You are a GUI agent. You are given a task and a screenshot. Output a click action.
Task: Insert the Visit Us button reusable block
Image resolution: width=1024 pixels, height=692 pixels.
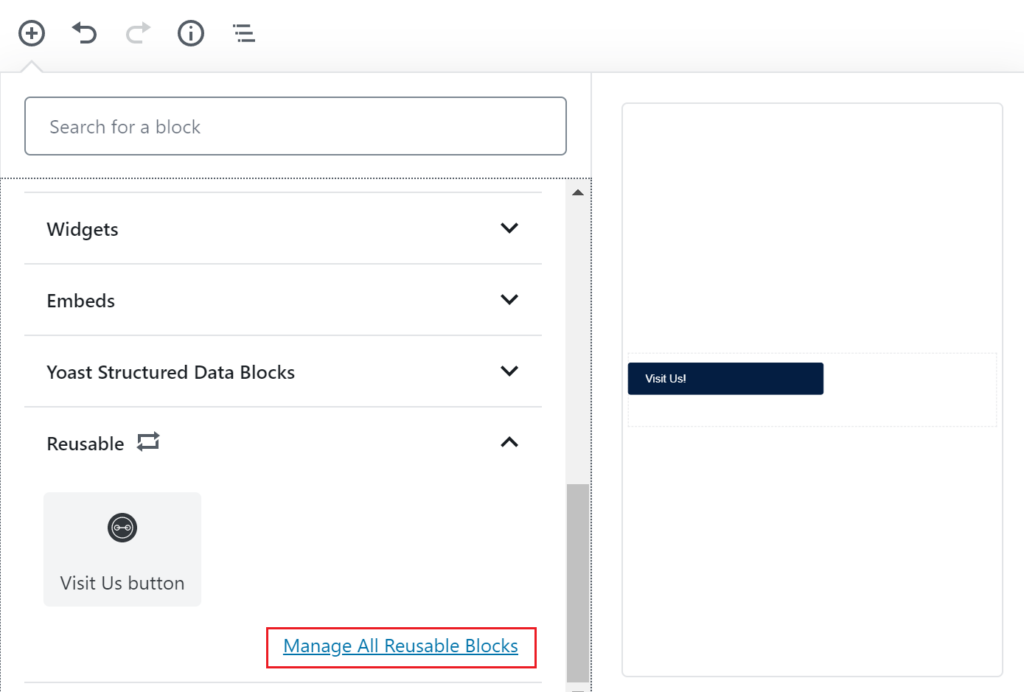click(x=122, y=549)
